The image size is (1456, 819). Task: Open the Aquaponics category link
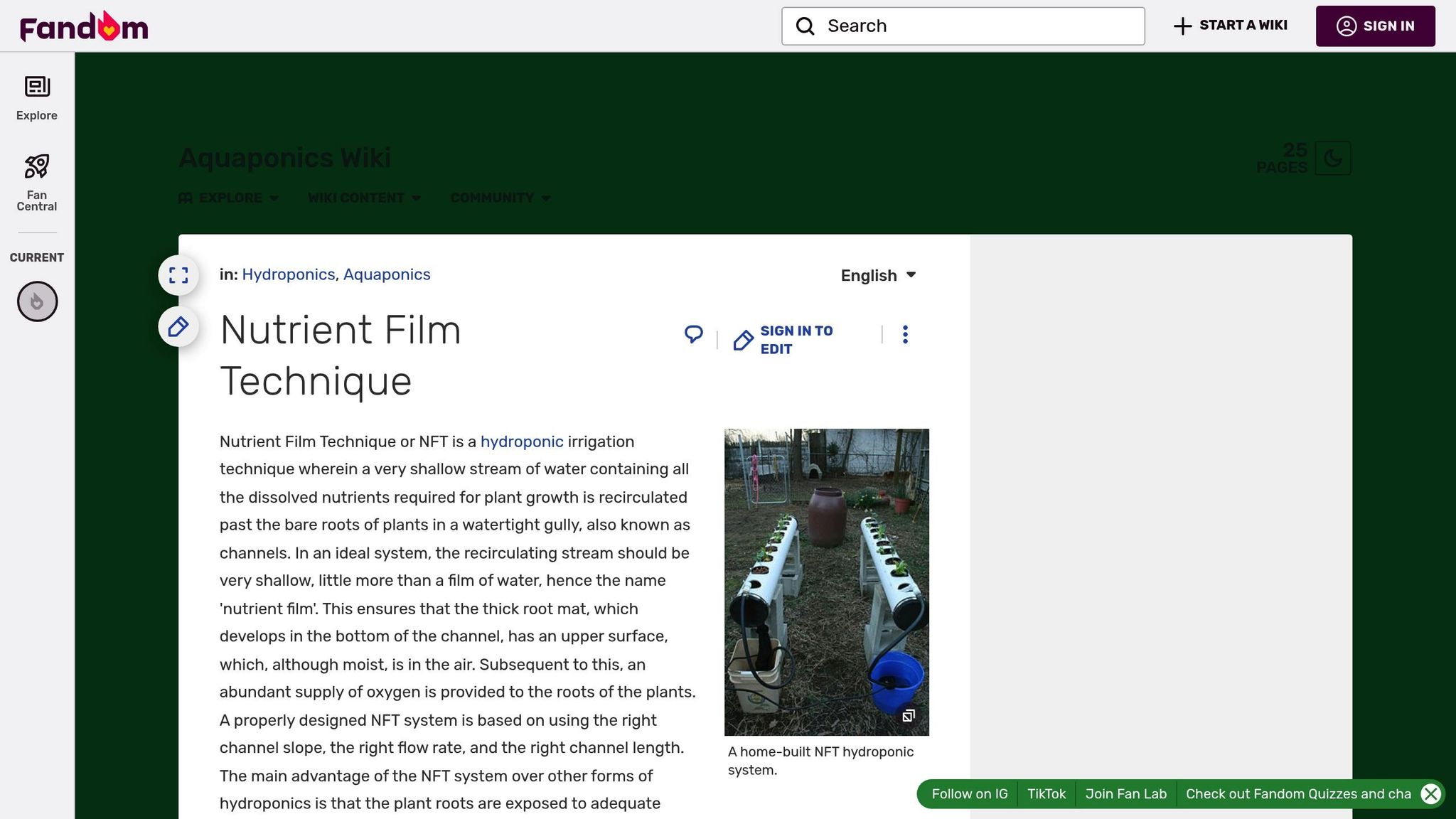point(387,274)
